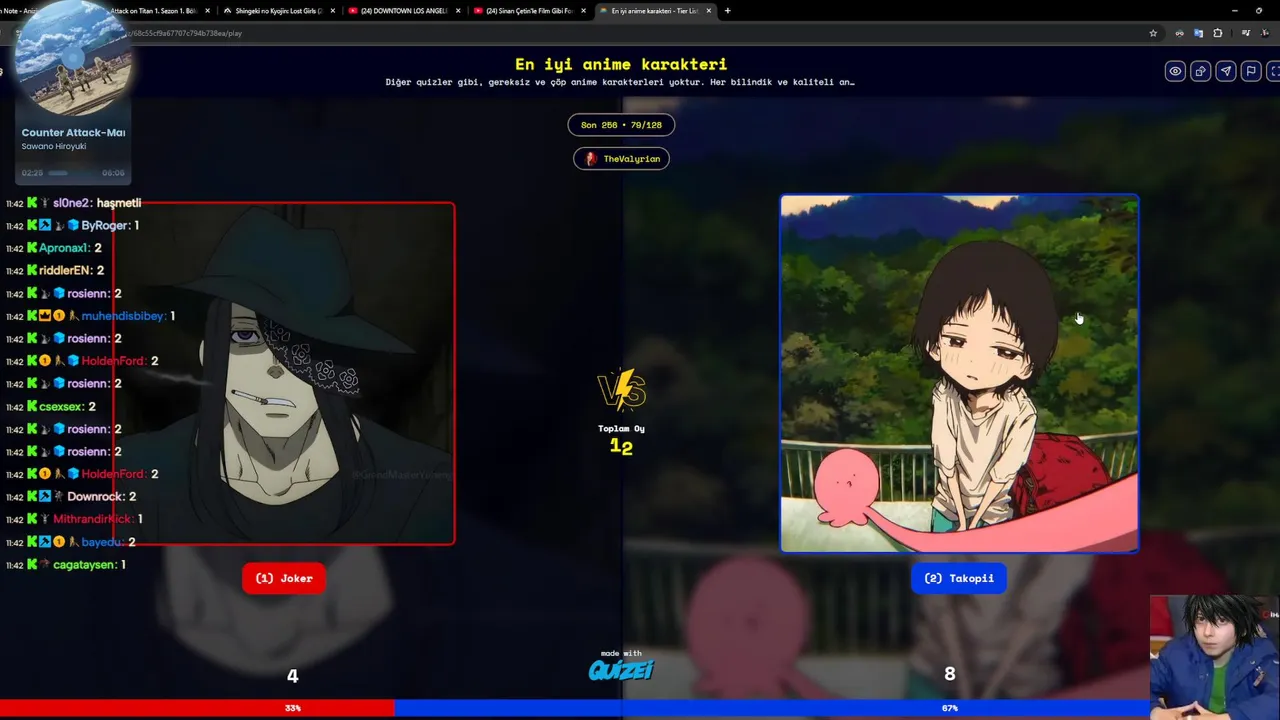
Task: Click chat message from muhendisbibey
Action: (91, 316)
